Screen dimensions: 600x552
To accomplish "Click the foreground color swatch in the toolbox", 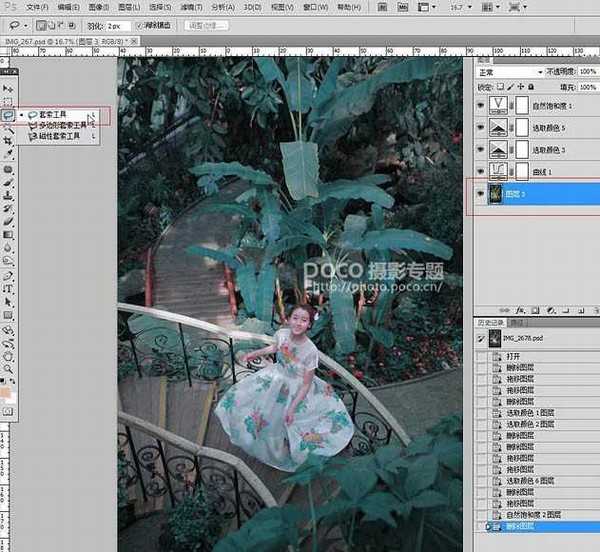I will (6, 384).
